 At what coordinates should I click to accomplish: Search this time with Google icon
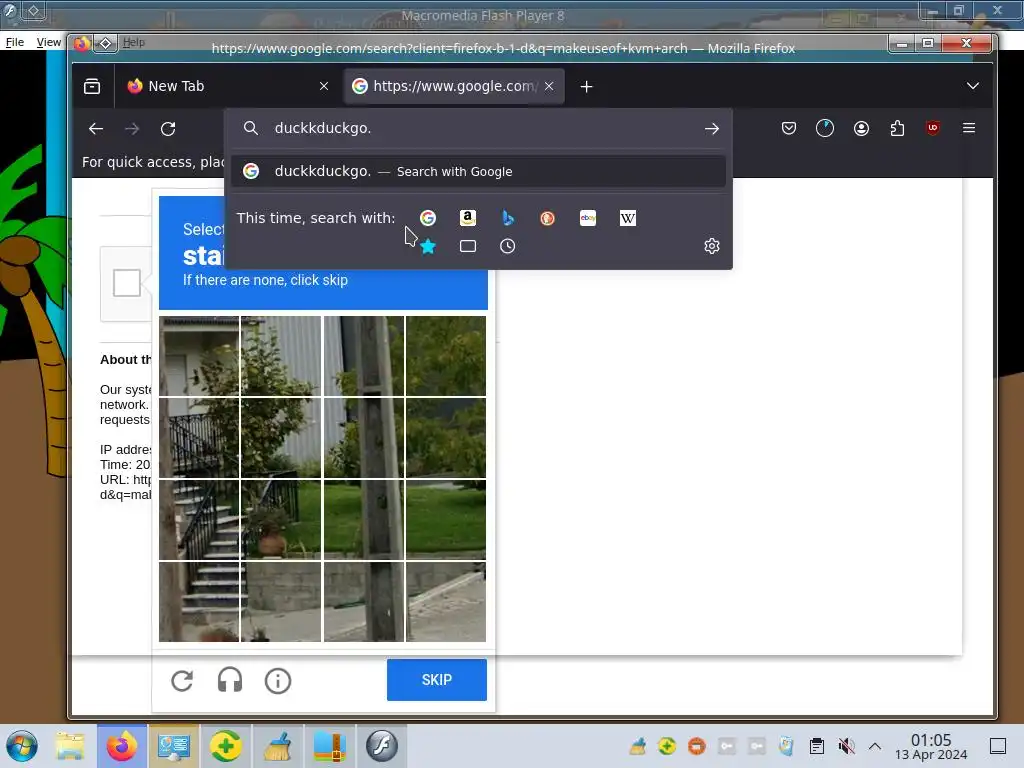click(428, 218)
